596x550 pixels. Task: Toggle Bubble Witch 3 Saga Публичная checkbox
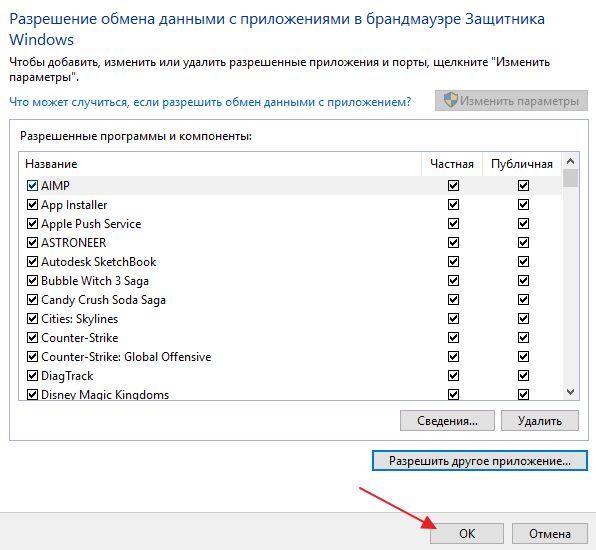click(523, 281)
